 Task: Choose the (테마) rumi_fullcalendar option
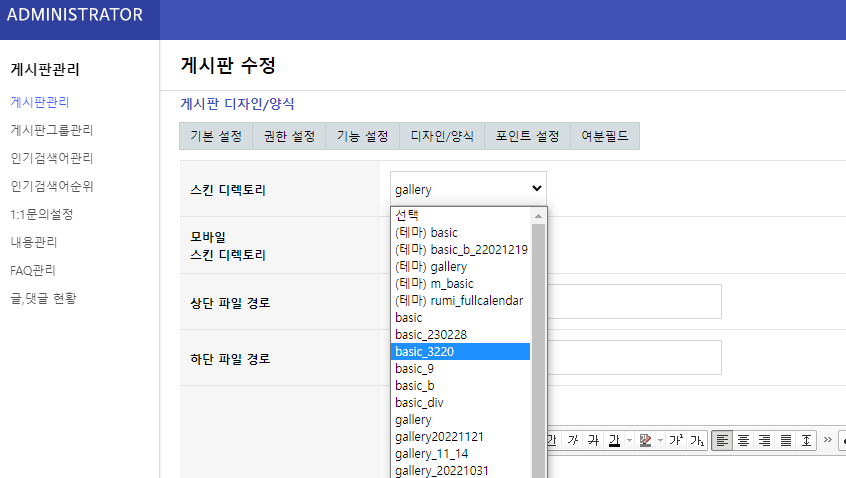459,300
